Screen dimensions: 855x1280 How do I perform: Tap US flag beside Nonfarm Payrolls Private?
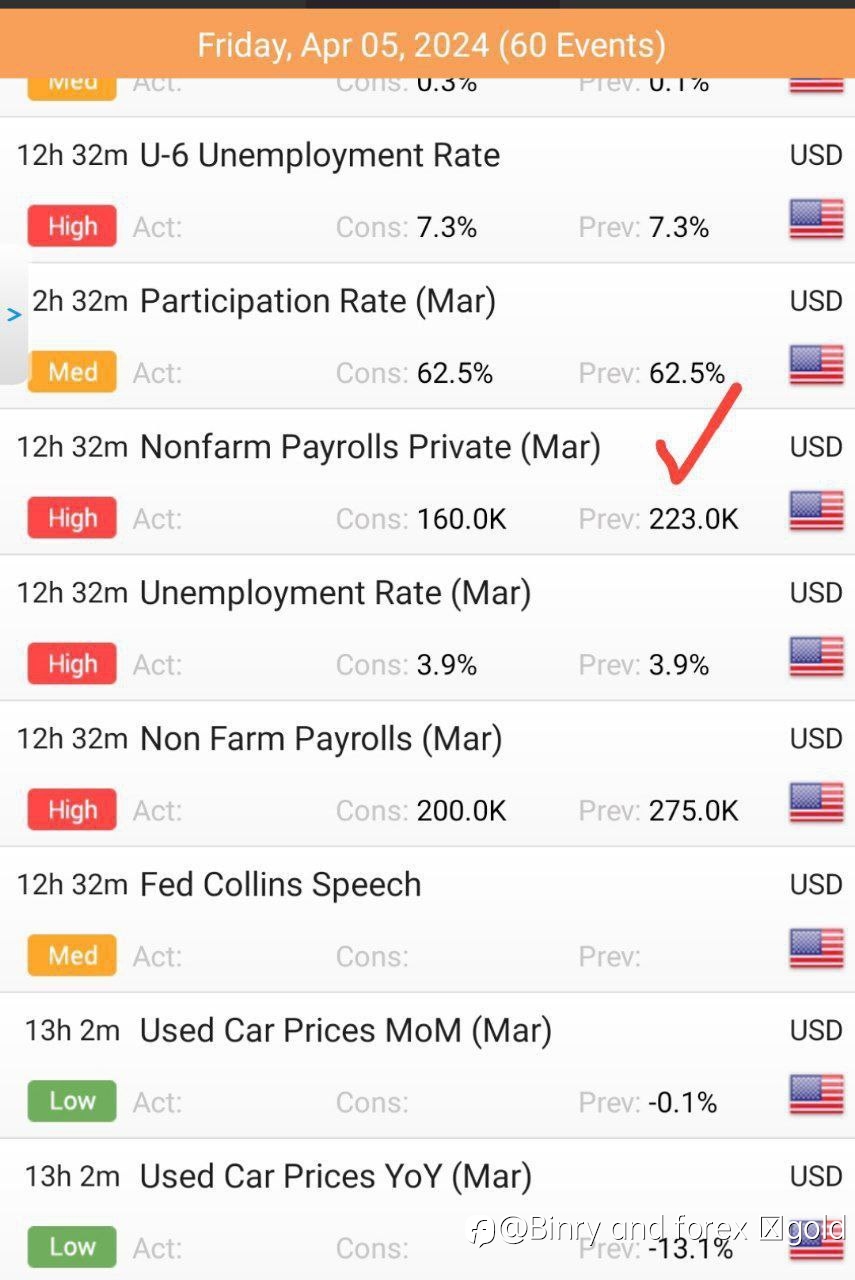click(x=816, y=511)
